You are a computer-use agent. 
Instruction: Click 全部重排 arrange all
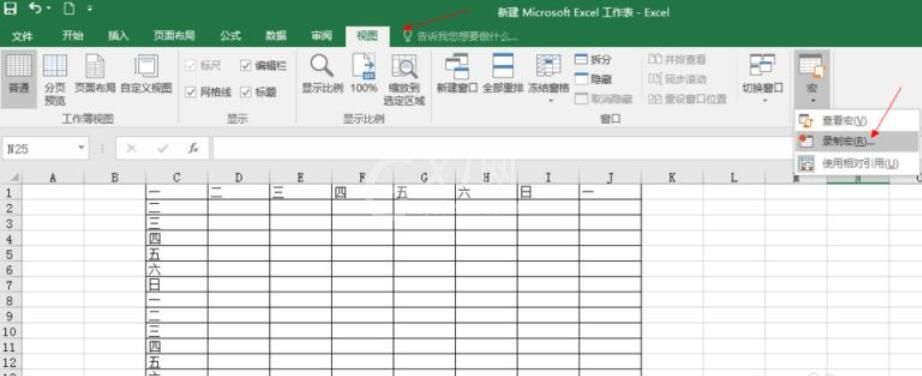click(x=503, y=74)
